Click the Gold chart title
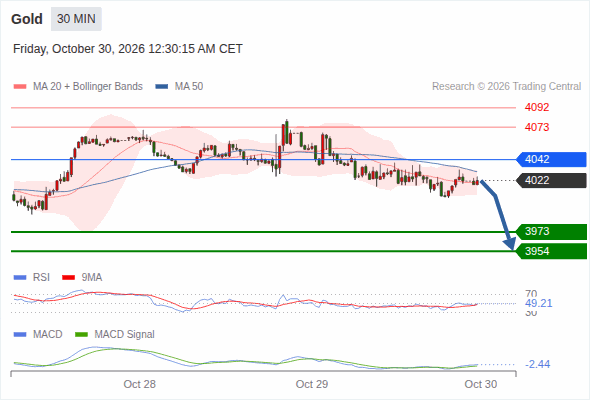 coord(27,19)
